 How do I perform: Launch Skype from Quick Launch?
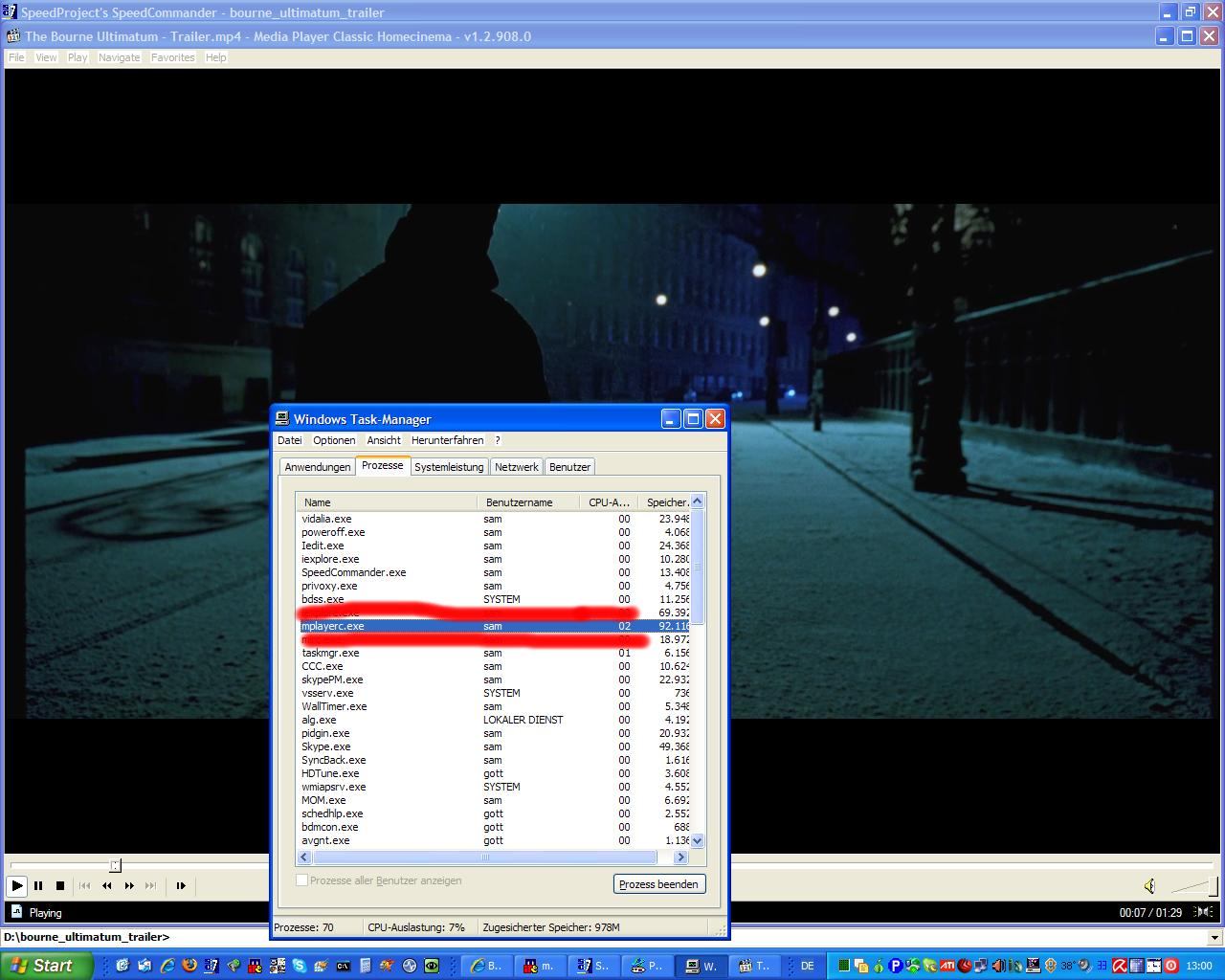tap(300, 966)
